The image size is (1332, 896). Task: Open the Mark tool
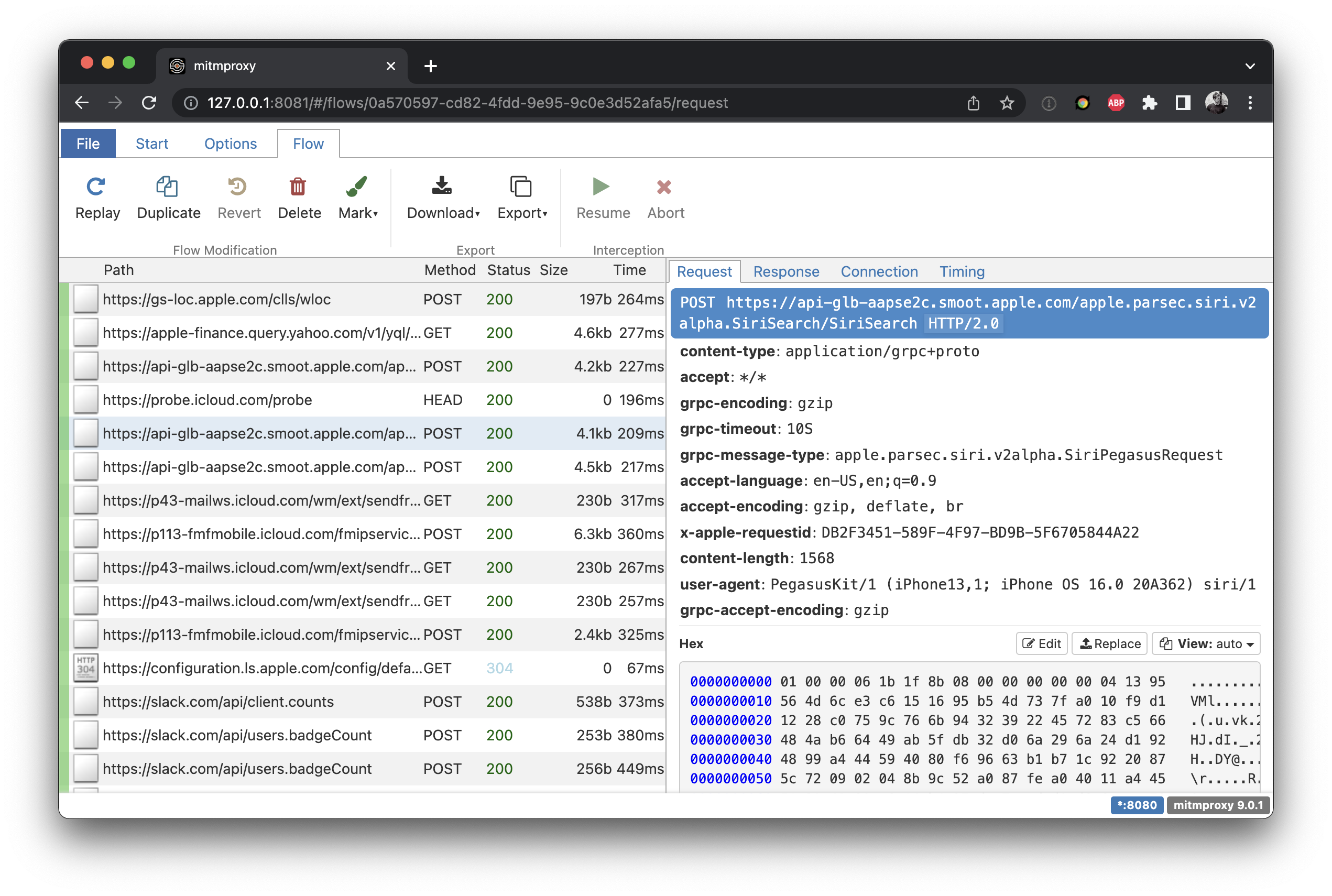click(356, 197)
